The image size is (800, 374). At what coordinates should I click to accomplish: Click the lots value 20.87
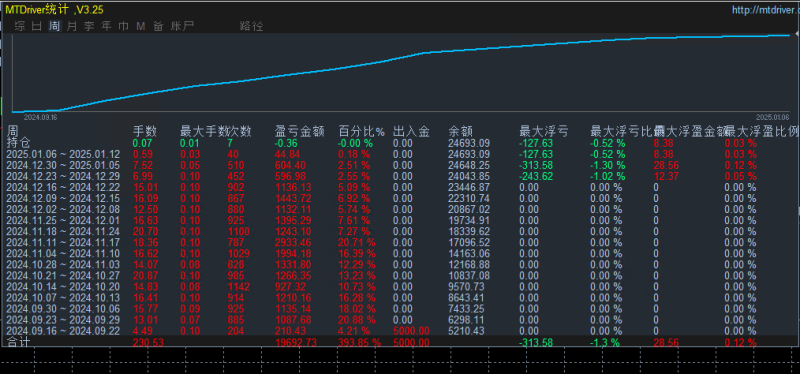tap(145, 276)
